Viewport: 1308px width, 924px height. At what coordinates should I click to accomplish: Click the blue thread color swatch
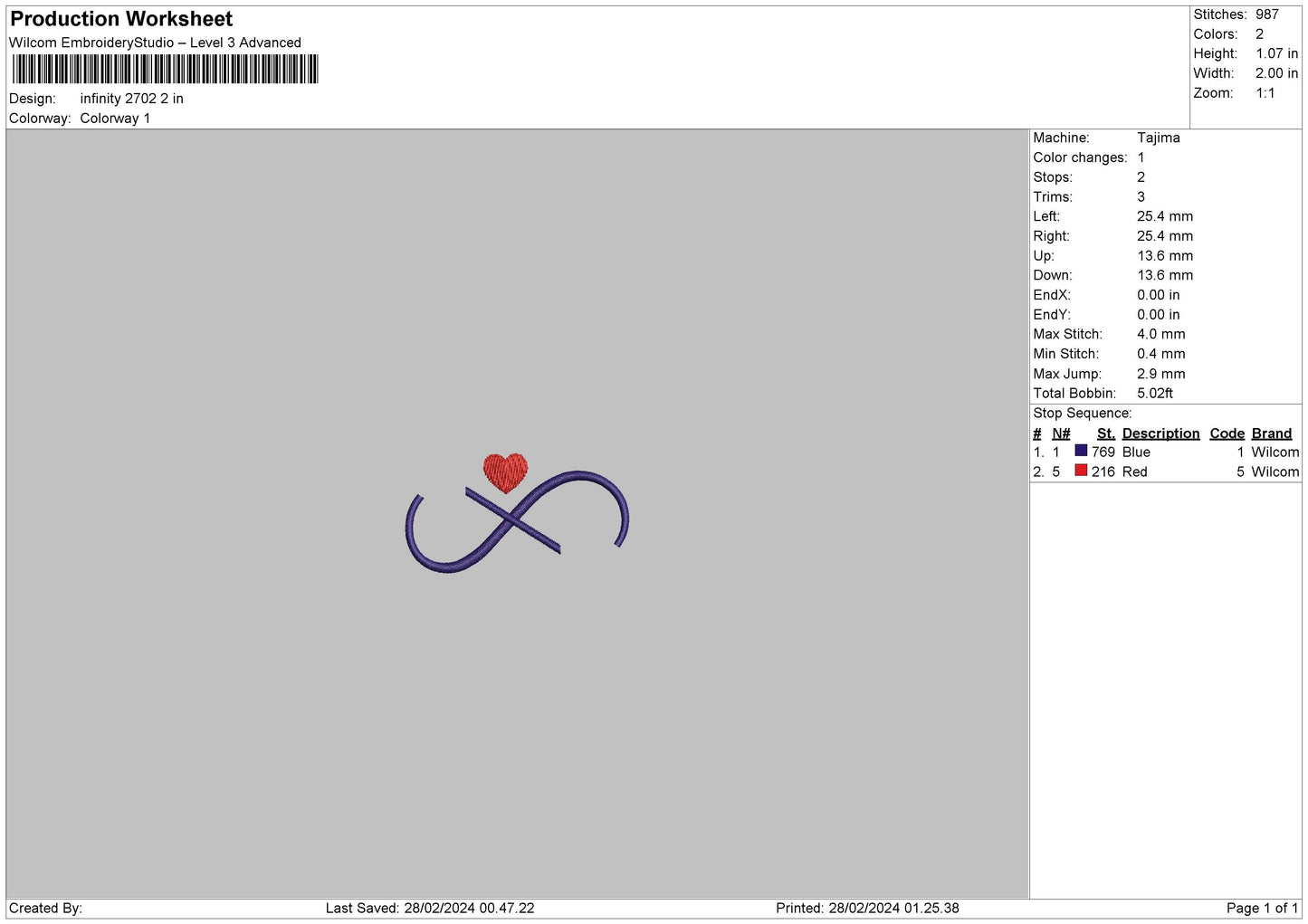tap(1081, 451)
